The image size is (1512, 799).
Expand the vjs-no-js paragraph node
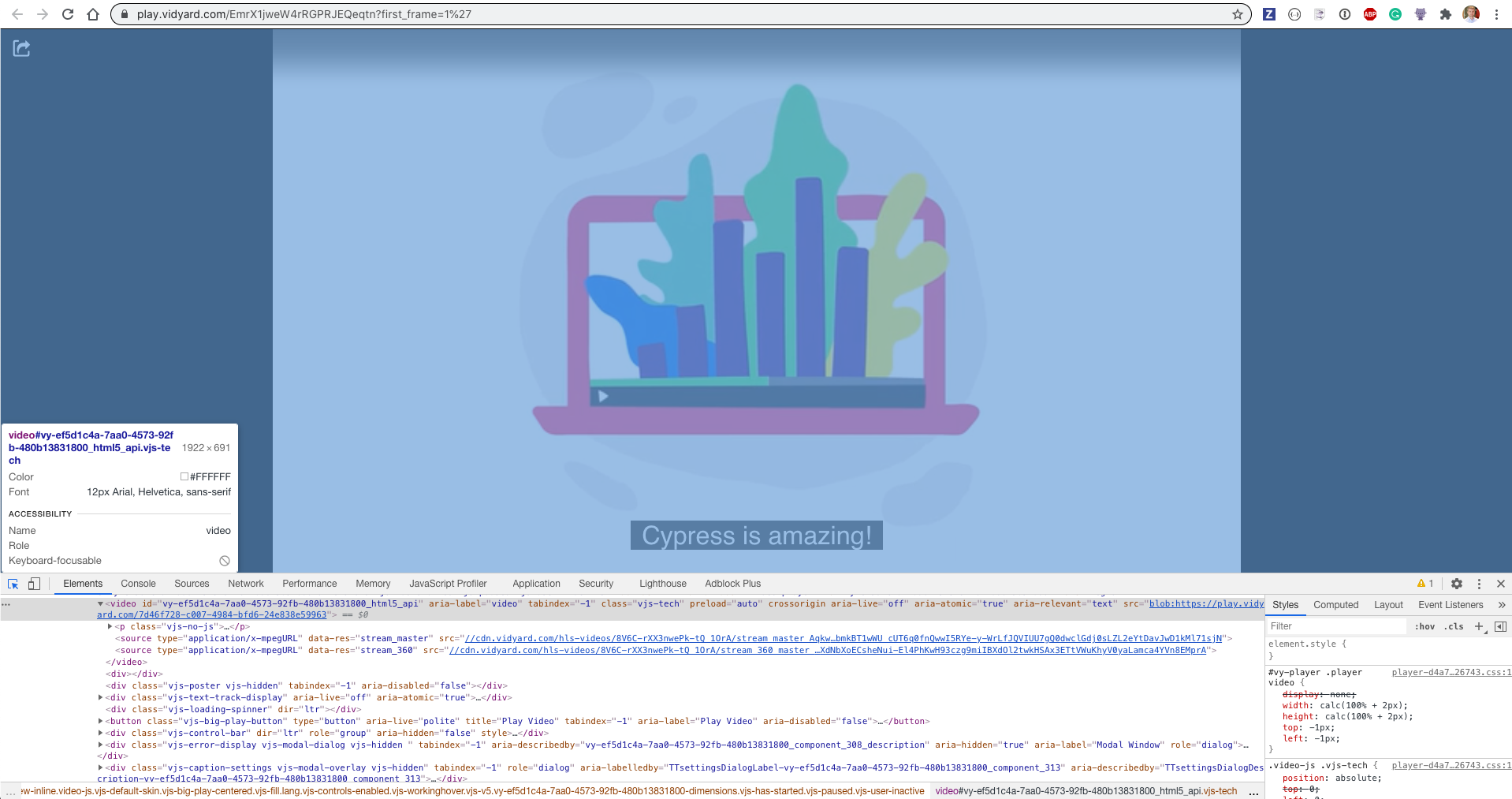[x=110, y=626]
